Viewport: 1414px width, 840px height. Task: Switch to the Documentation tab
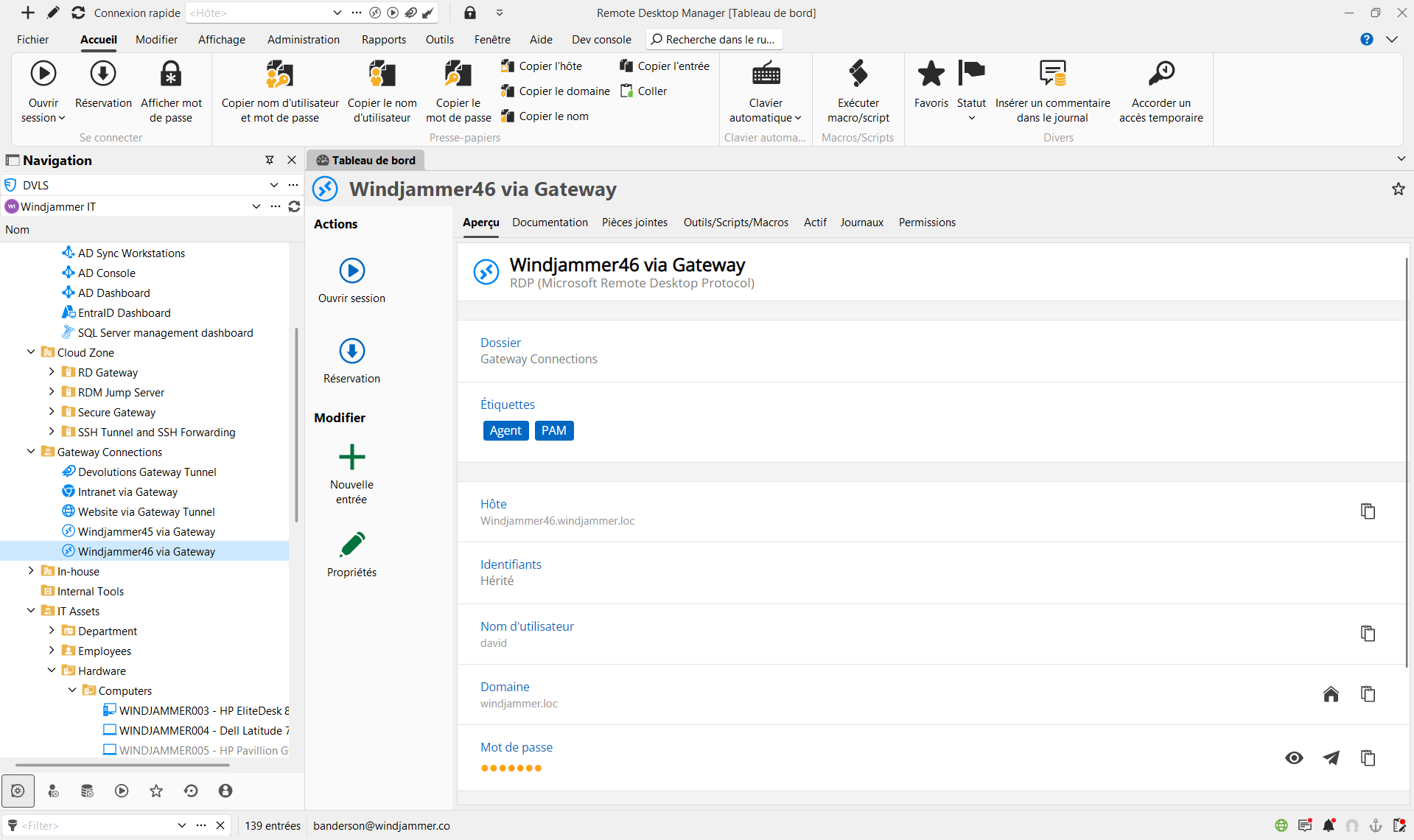pos(550,223)
